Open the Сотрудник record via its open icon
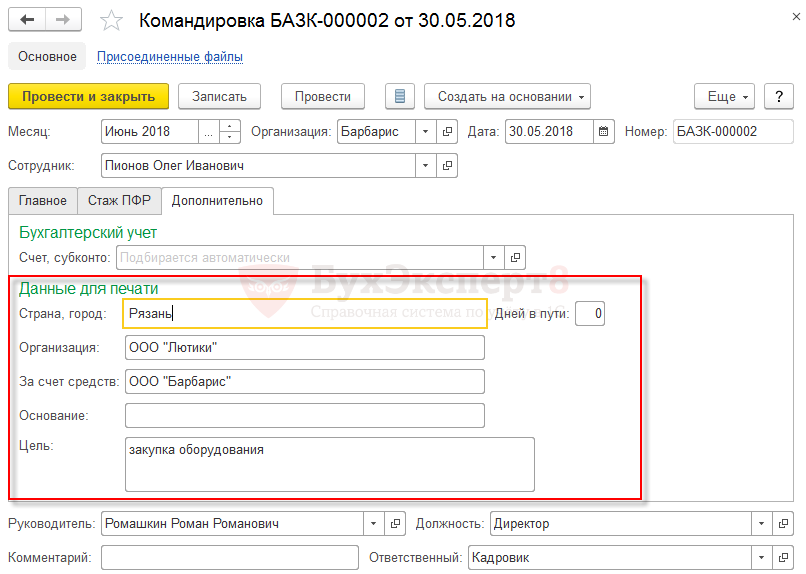This screenshot has width=806, height=574. click(x=447, y=165)
